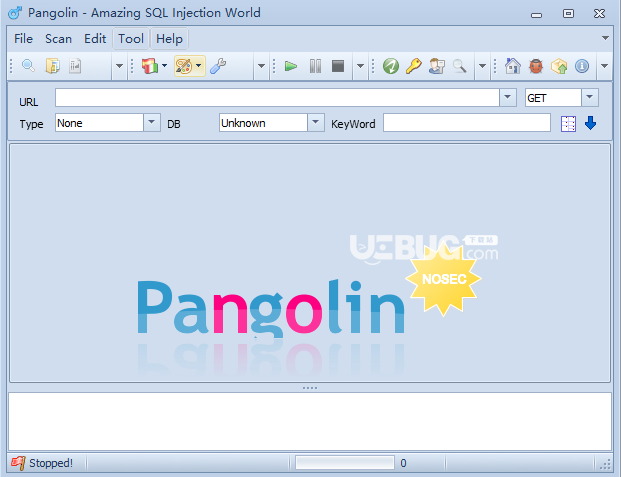Click the grayed magnifier search icon
This screenshot has height=477, width=621.
[459, 66]
